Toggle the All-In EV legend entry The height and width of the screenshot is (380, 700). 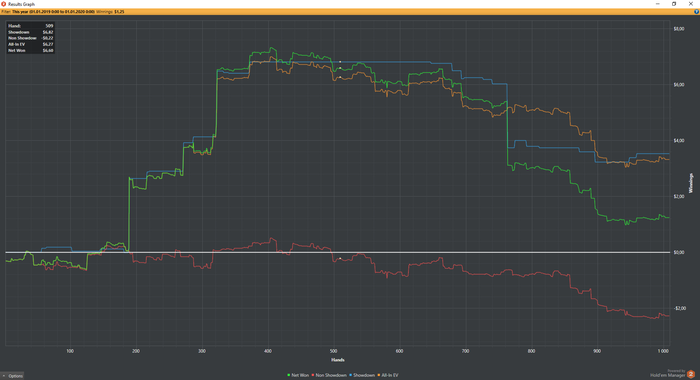click(388, 375)
